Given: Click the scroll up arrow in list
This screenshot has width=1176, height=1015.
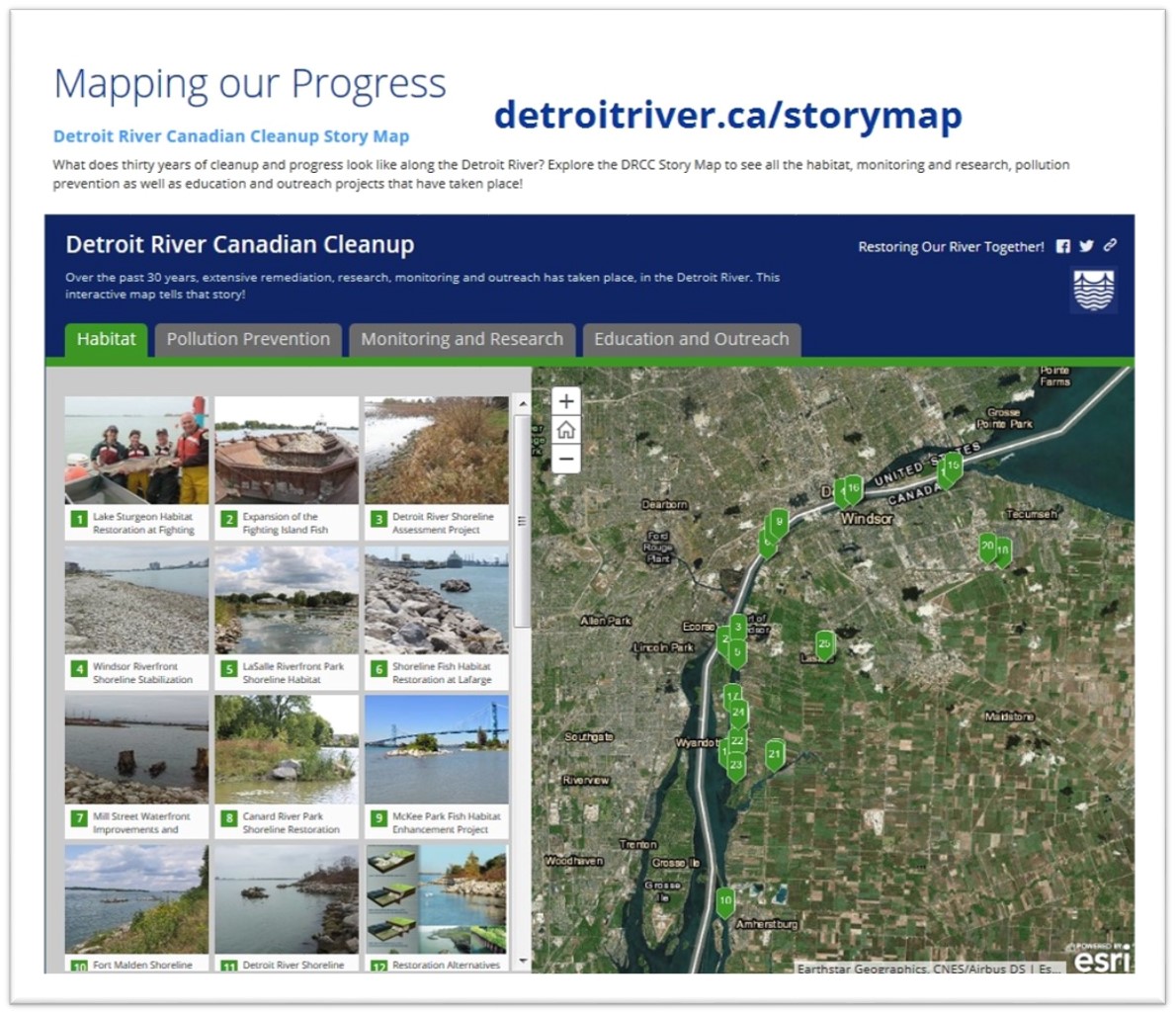Looking at the screenshot, I should click(x=523, y=403).
